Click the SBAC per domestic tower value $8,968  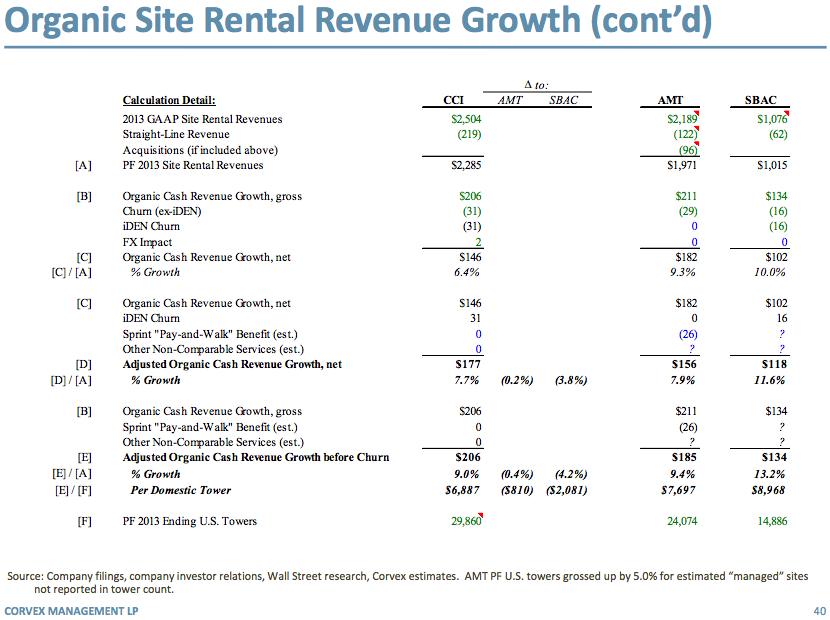(x=769, y=490)
